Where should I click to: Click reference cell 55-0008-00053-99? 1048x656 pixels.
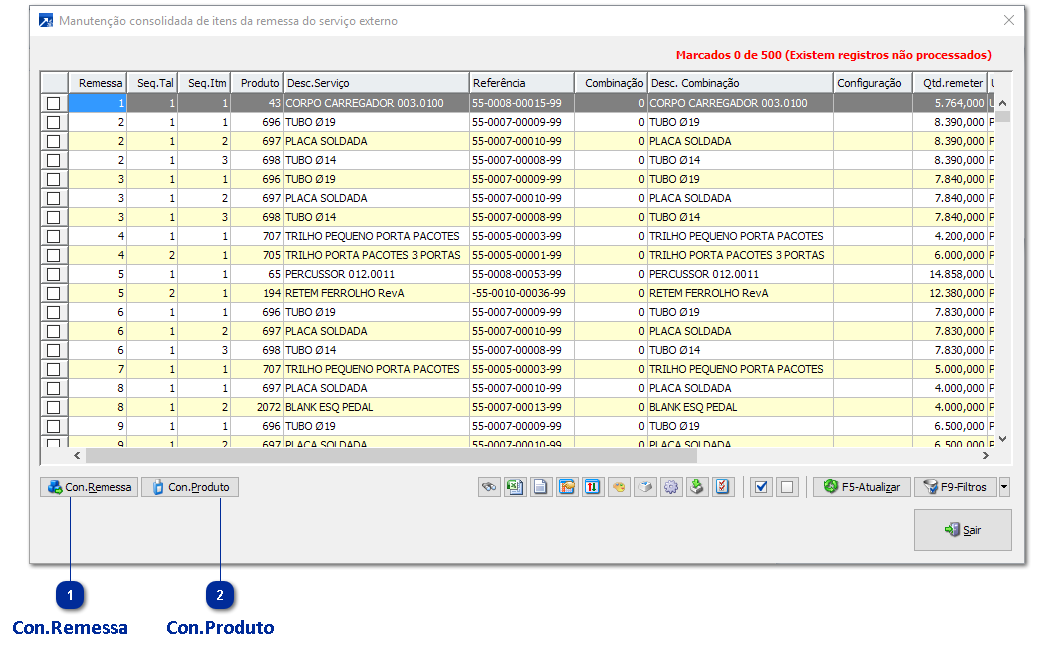522,274
